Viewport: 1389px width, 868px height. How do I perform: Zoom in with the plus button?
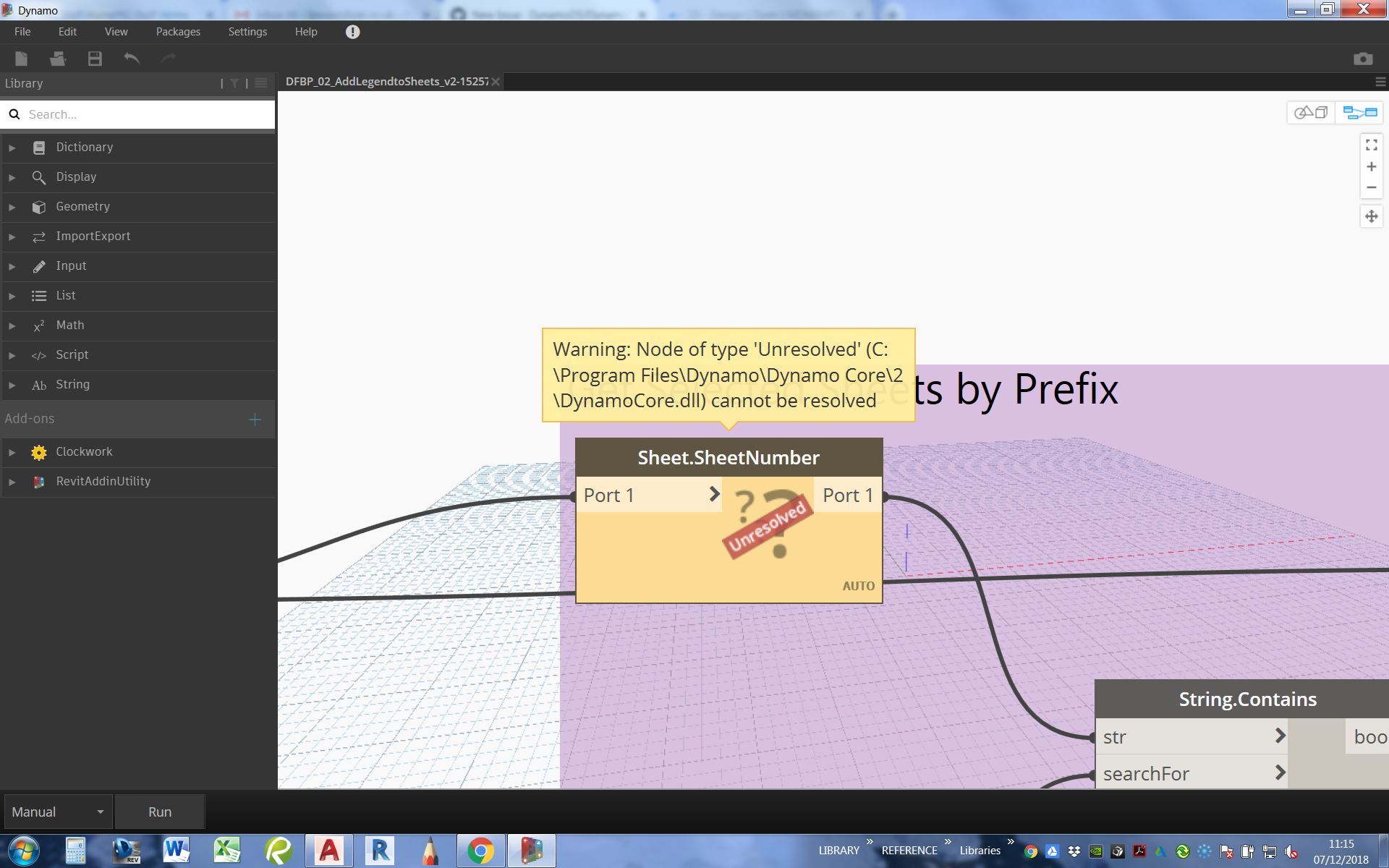[x=1372, y=166]
